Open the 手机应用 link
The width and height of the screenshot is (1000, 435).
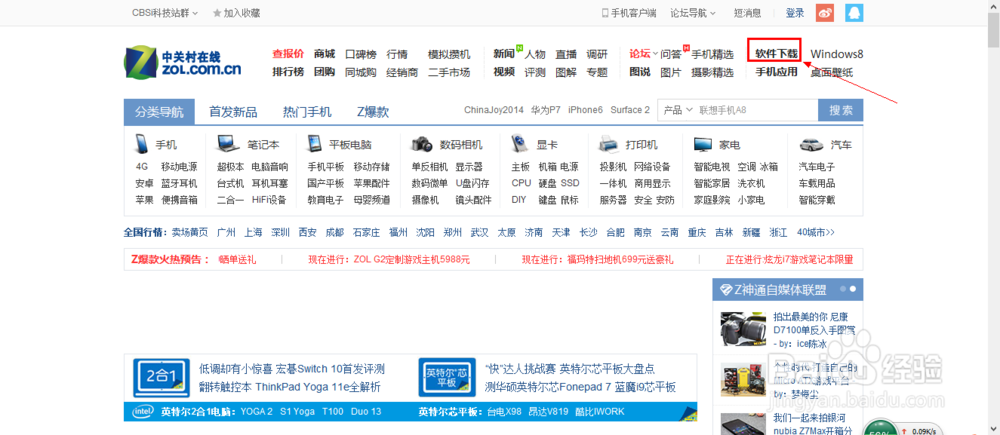[776, 72]
